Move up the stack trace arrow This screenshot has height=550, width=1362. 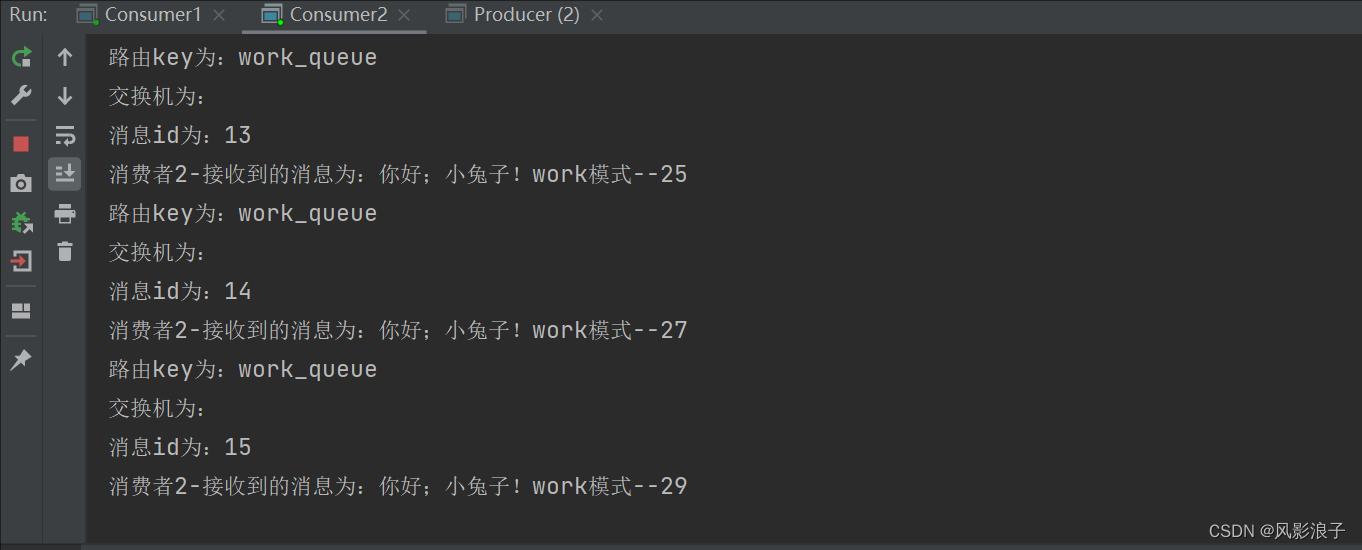point(65,58)
